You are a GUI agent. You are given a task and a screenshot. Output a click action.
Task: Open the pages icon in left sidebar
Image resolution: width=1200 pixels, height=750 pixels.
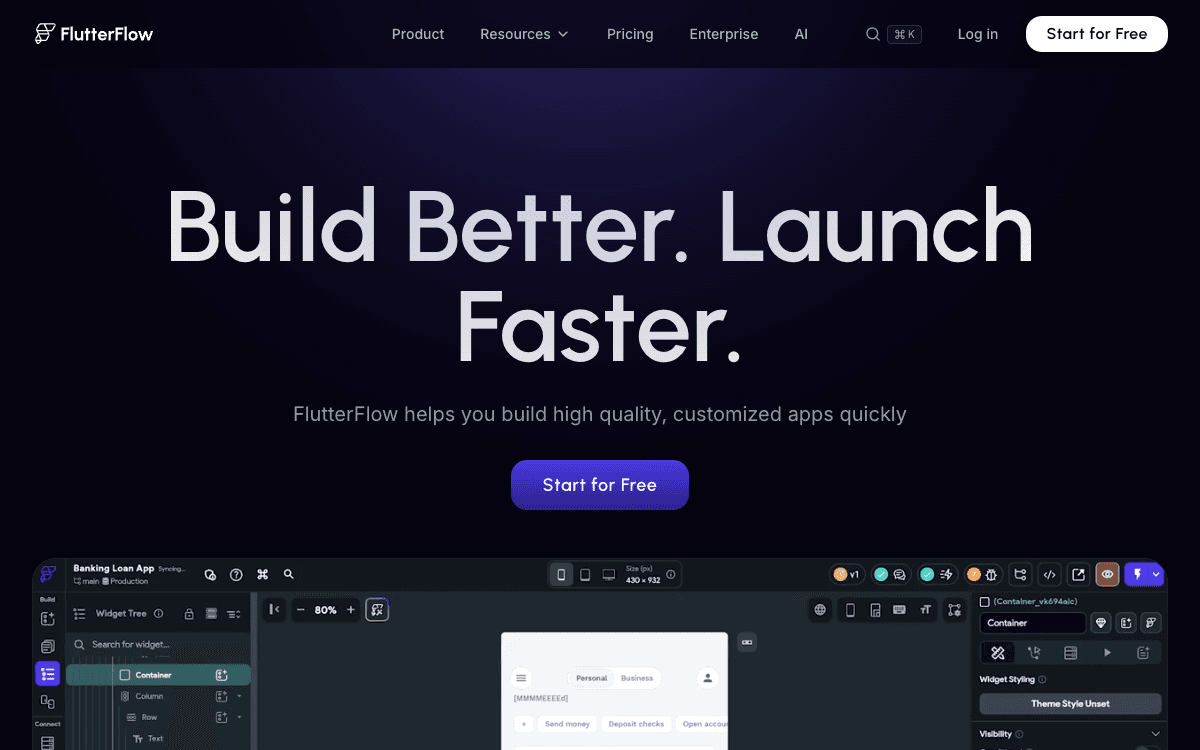point(47,647)
